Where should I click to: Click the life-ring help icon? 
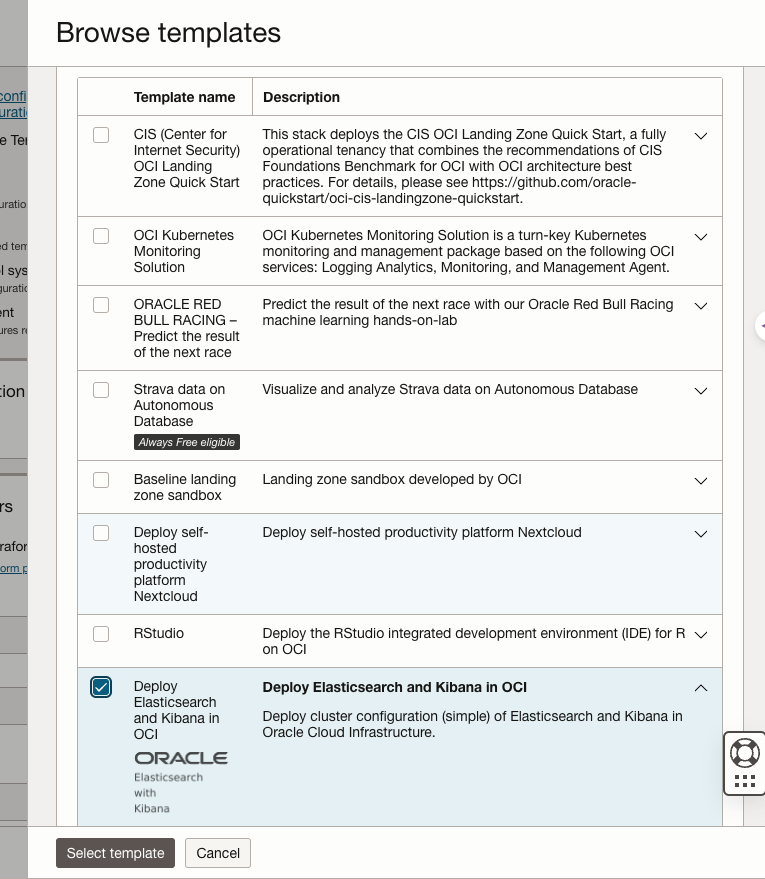[x=745, y=752]
